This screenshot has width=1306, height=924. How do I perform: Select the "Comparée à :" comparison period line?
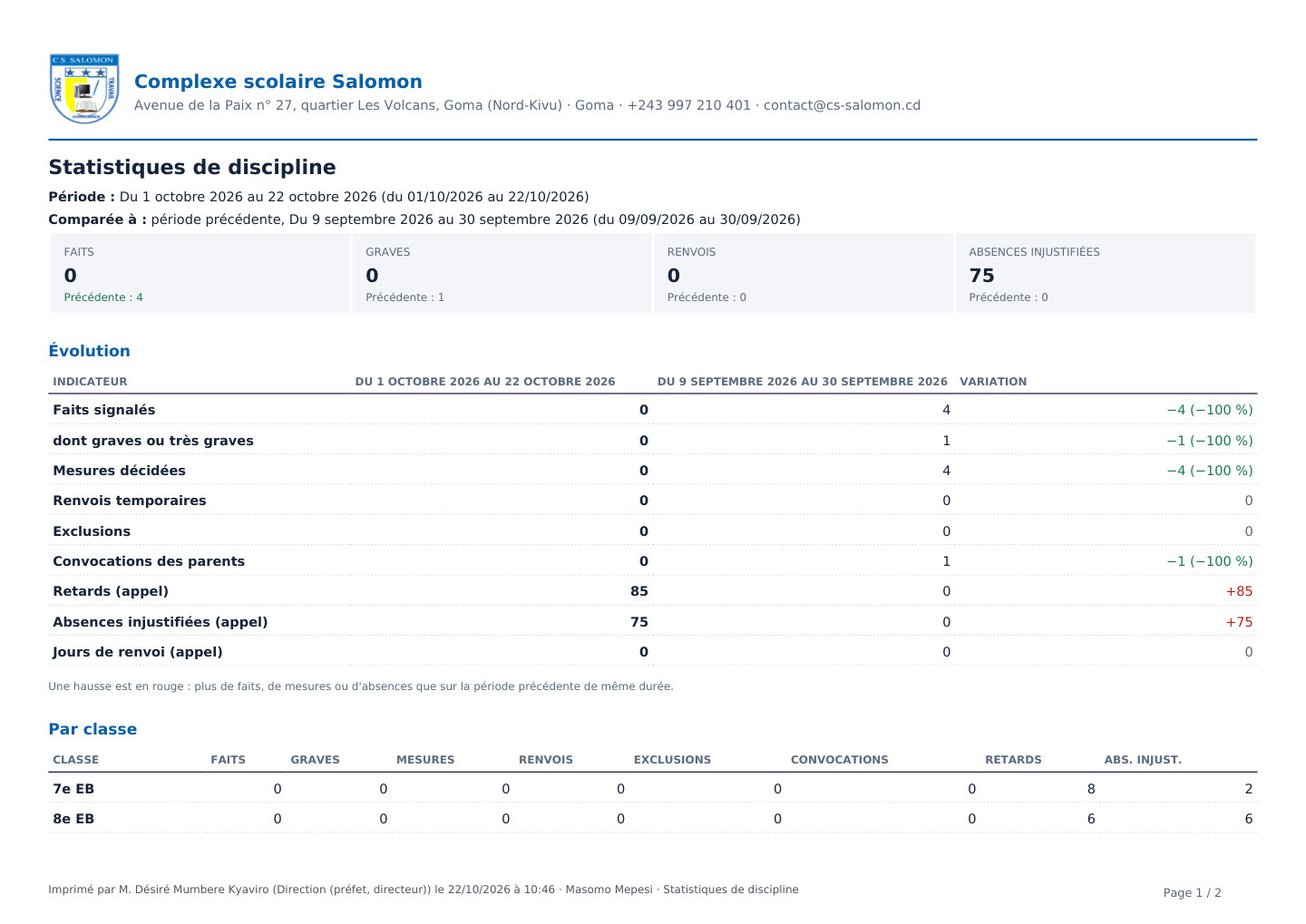tap(424, 219)
